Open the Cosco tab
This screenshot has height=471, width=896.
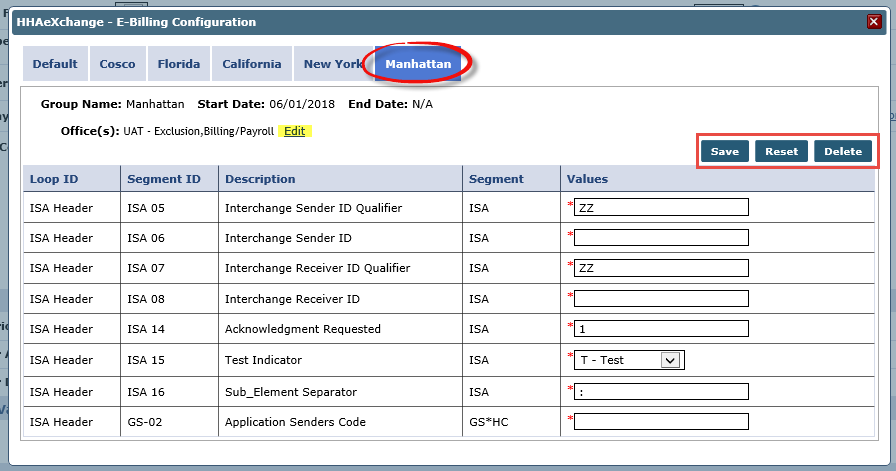[x=118, y=64]
